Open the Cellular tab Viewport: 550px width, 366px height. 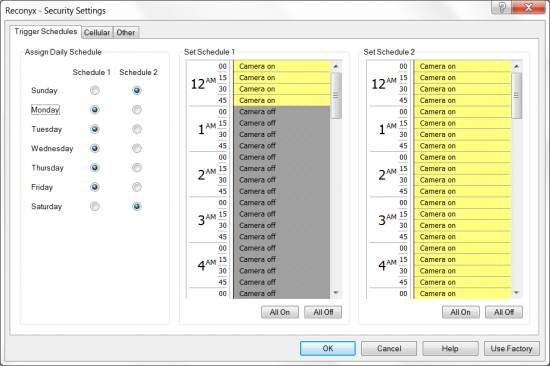coord(97,33)
